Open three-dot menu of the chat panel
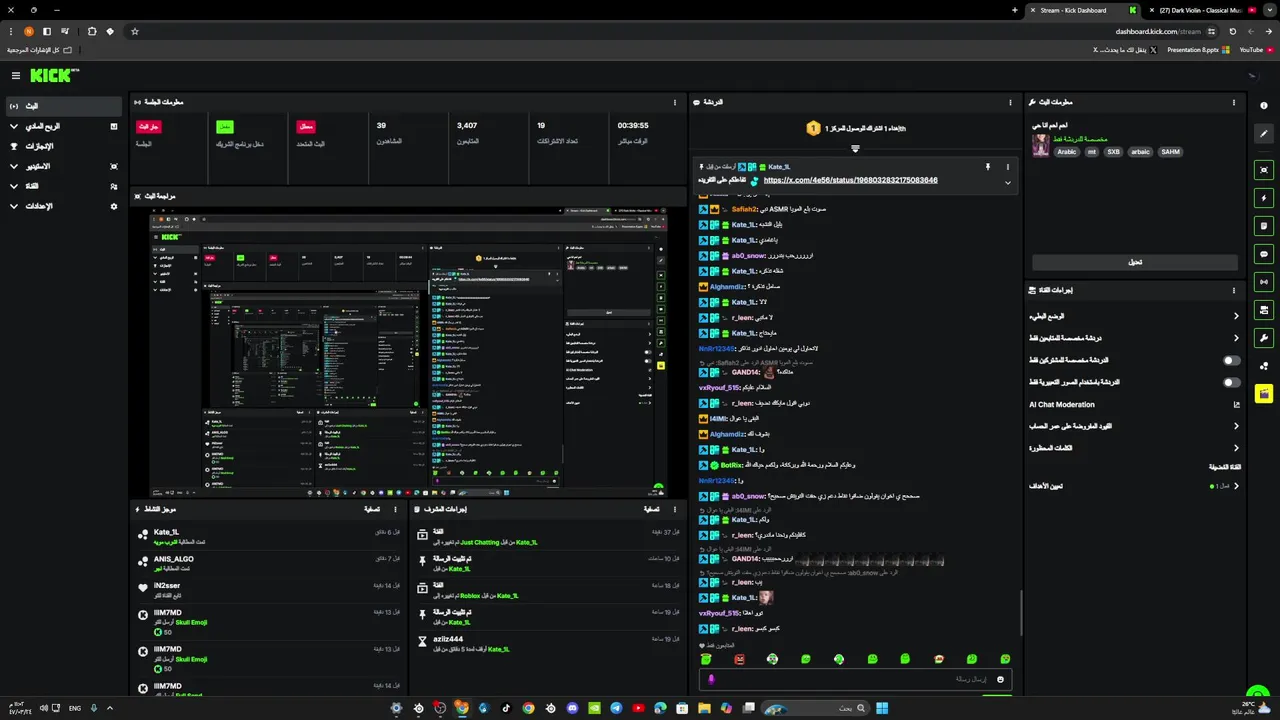 (1010, 102)
